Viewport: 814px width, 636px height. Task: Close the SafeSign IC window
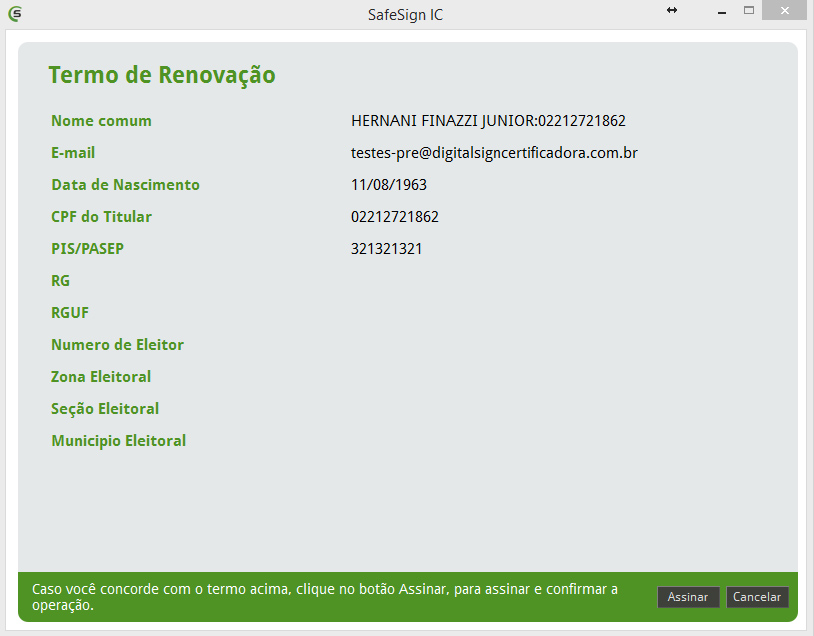pos(787,10)
